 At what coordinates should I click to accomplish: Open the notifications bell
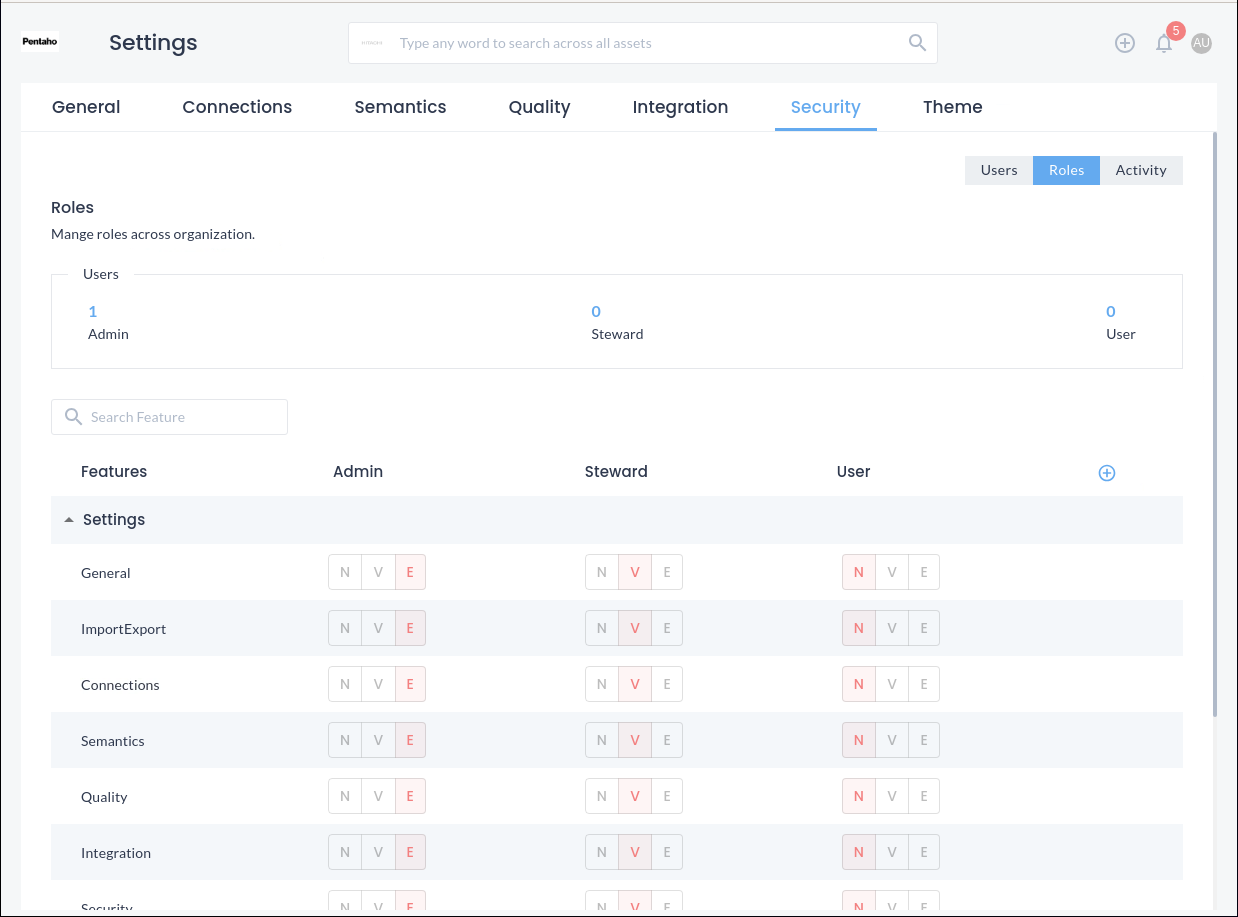[1163, 43]
